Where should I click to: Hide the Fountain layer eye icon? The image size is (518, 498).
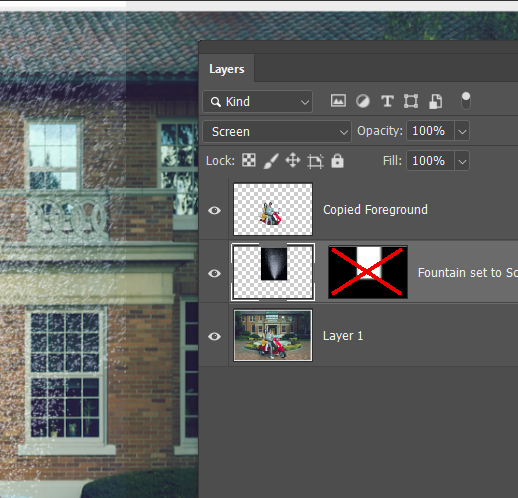(214, 273)
